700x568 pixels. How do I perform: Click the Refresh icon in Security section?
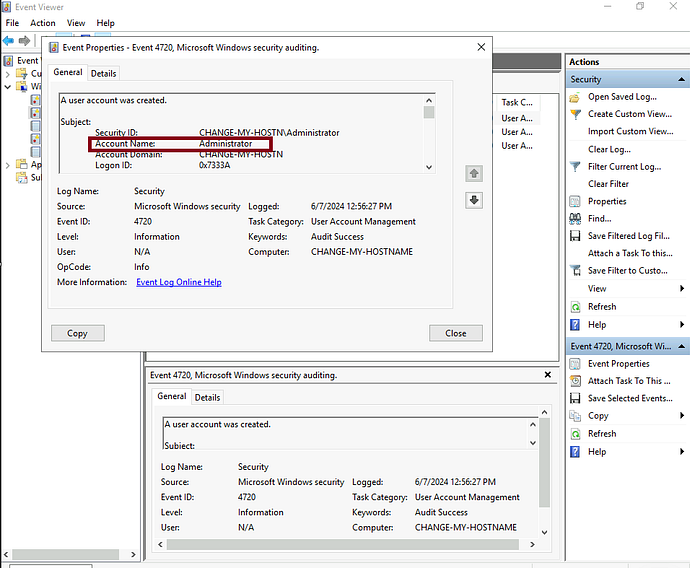tap(575, 307)
